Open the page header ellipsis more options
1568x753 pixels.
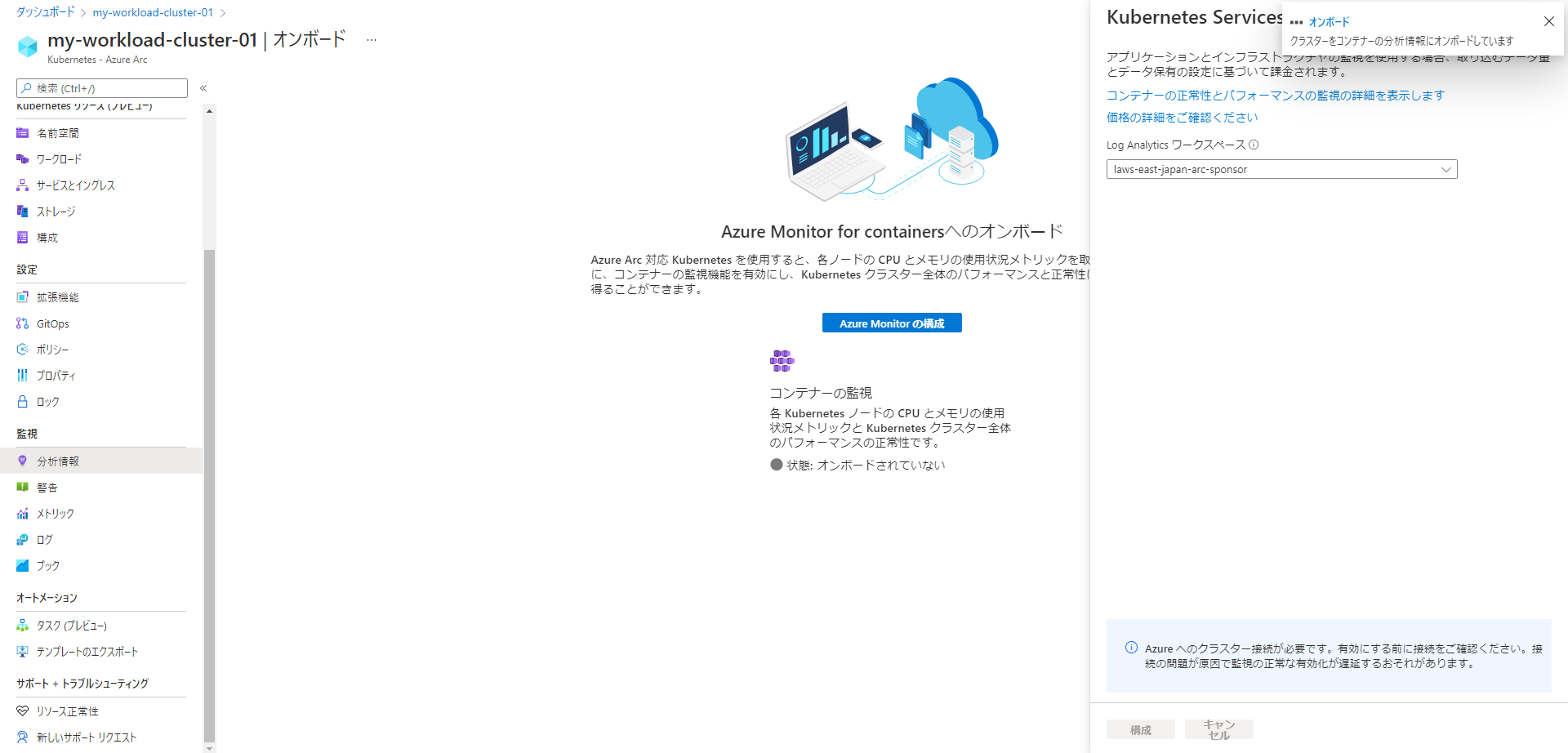(x=372, y=40)
